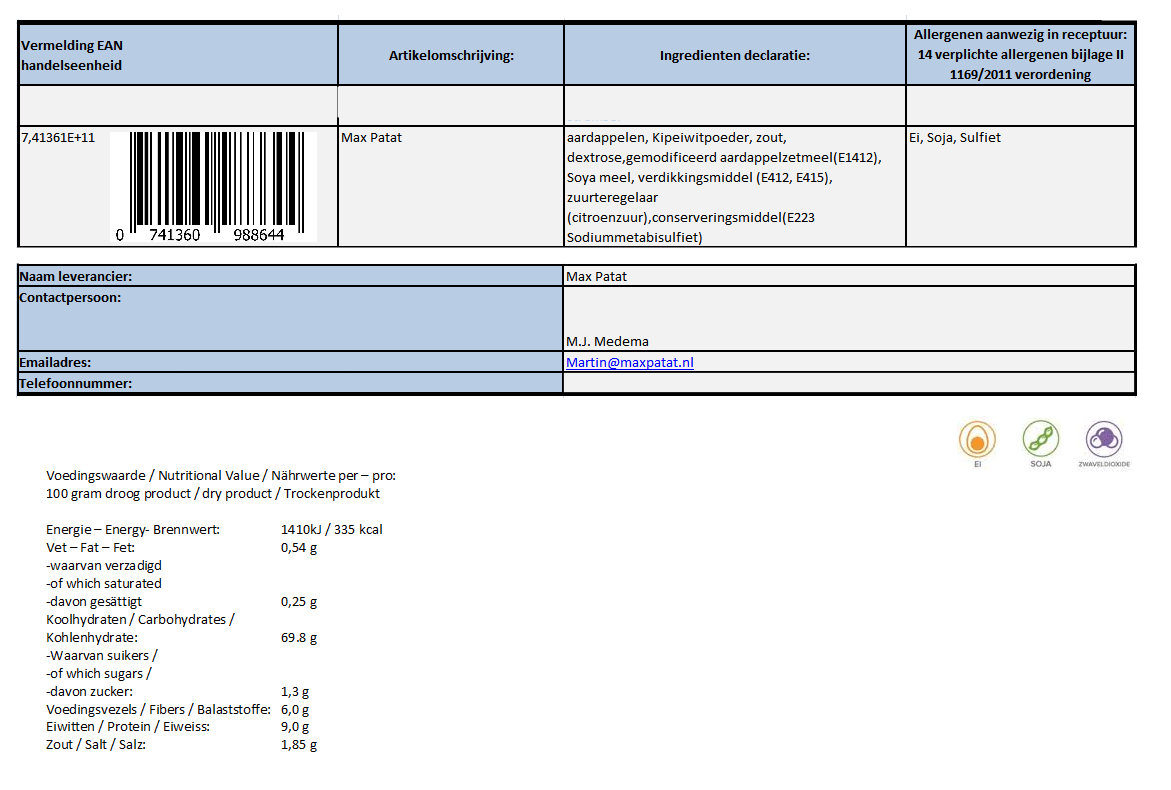Select the EAN barcode image
The width and height of the screenshot is (1171, 790).
click(213, 187)
